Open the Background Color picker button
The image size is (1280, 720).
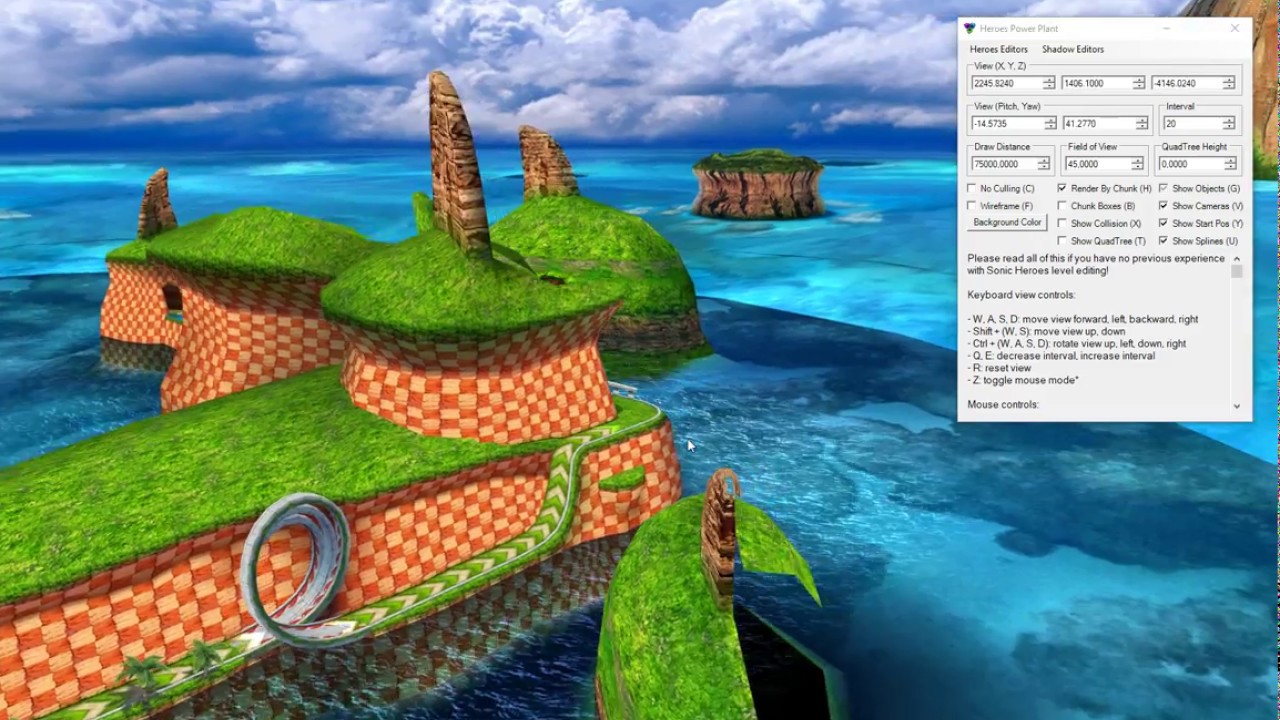1007,223
